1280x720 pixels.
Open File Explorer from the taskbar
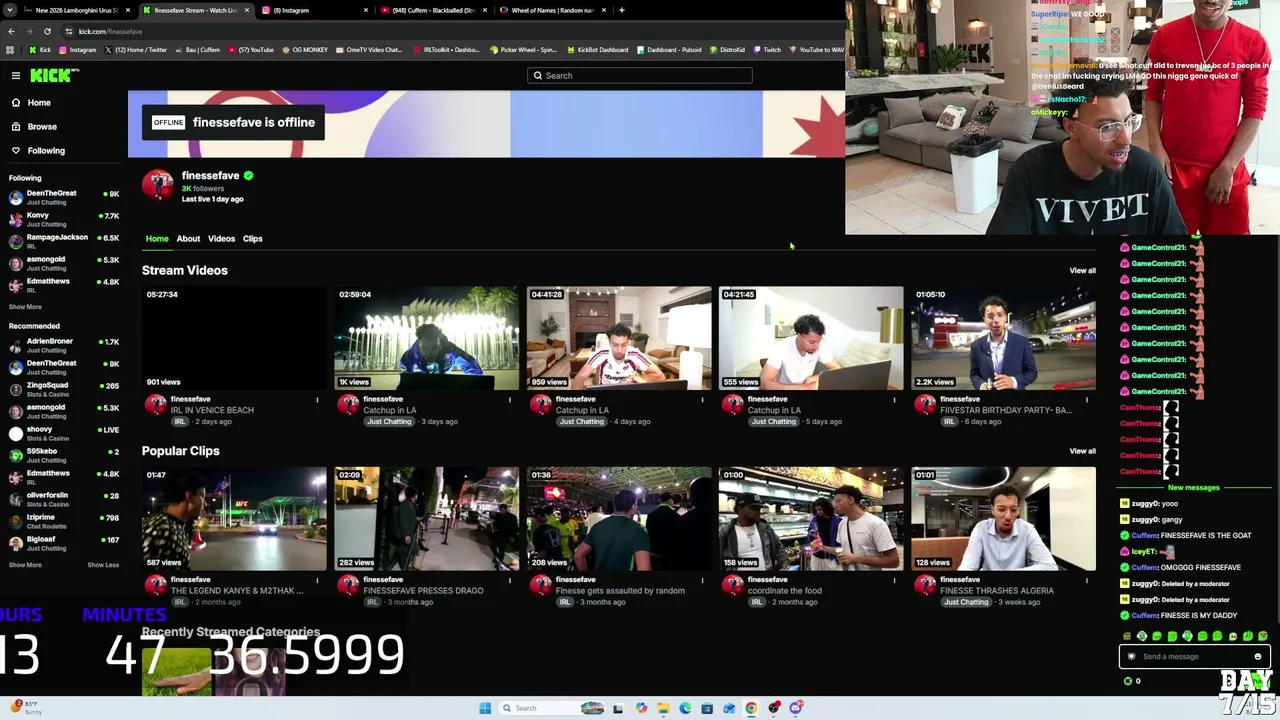(663, 708)
